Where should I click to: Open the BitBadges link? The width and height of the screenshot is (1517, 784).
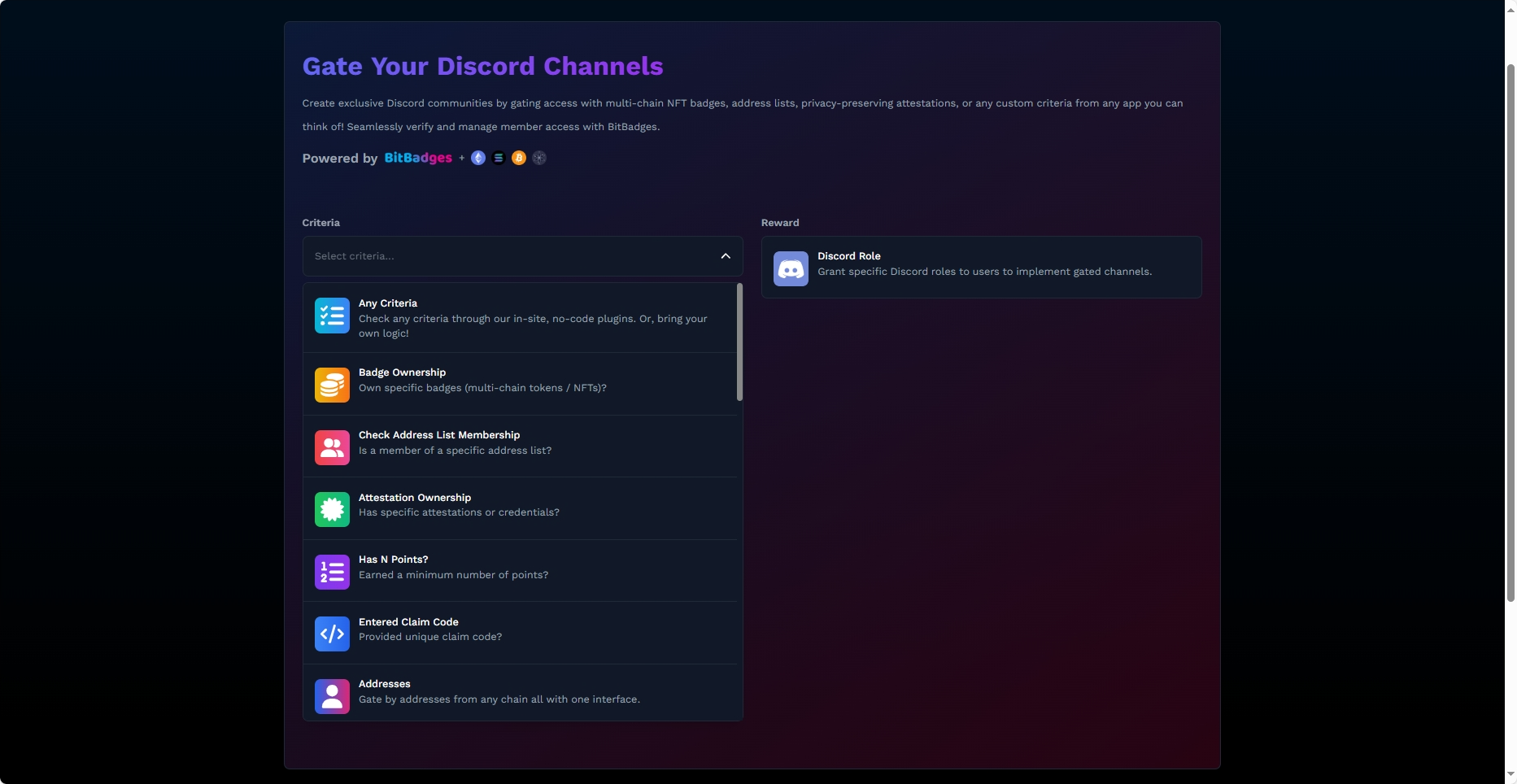click(x=418, y=158)
